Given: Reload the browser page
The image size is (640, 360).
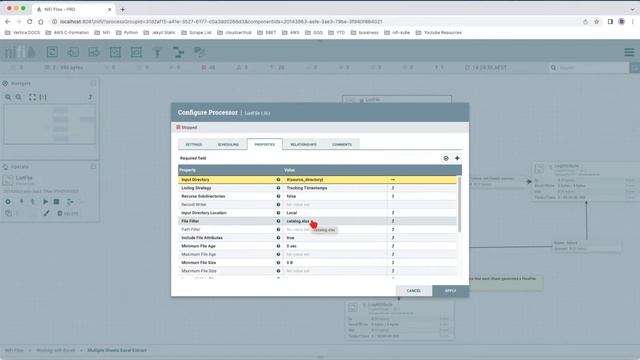Looking at the screenshot, I should pyautogui.click(x=29, y=22).
